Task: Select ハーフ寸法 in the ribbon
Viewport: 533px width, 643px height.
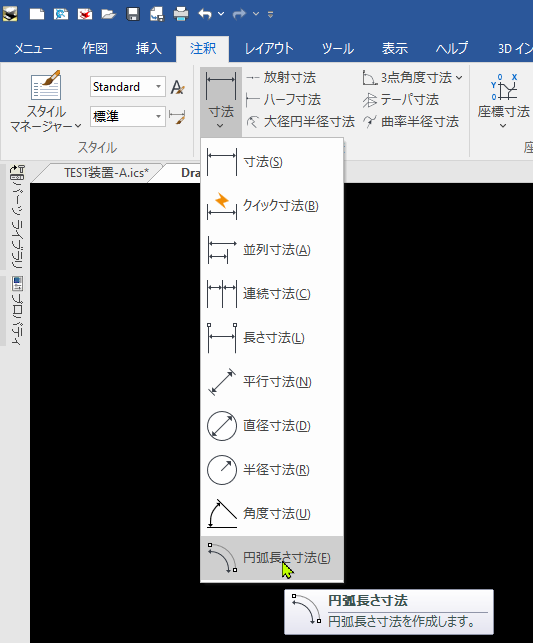Action: point(283,100)
